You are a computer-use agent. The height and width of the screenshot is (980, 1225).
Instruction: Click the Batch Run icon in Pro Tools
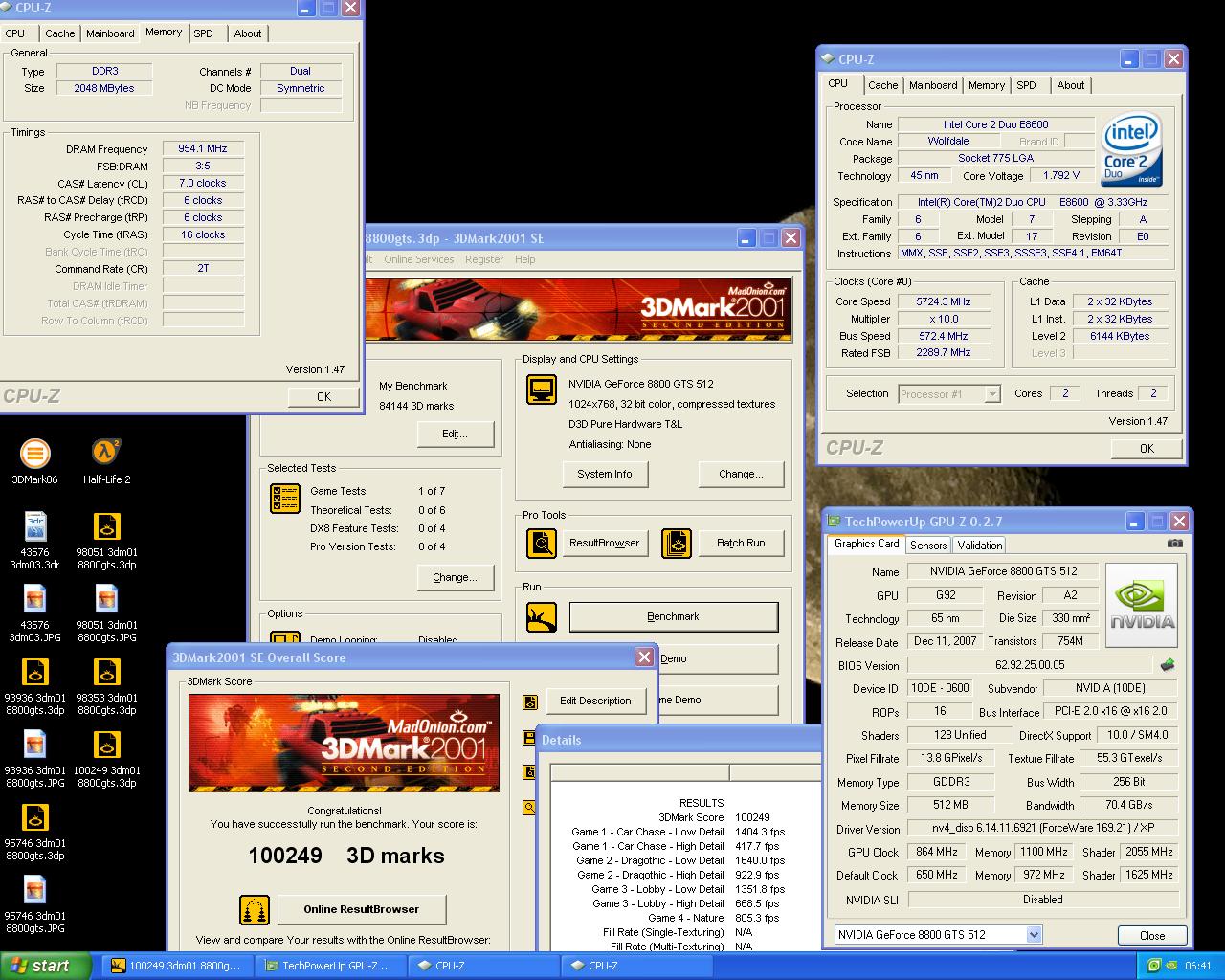coord(677,543)
